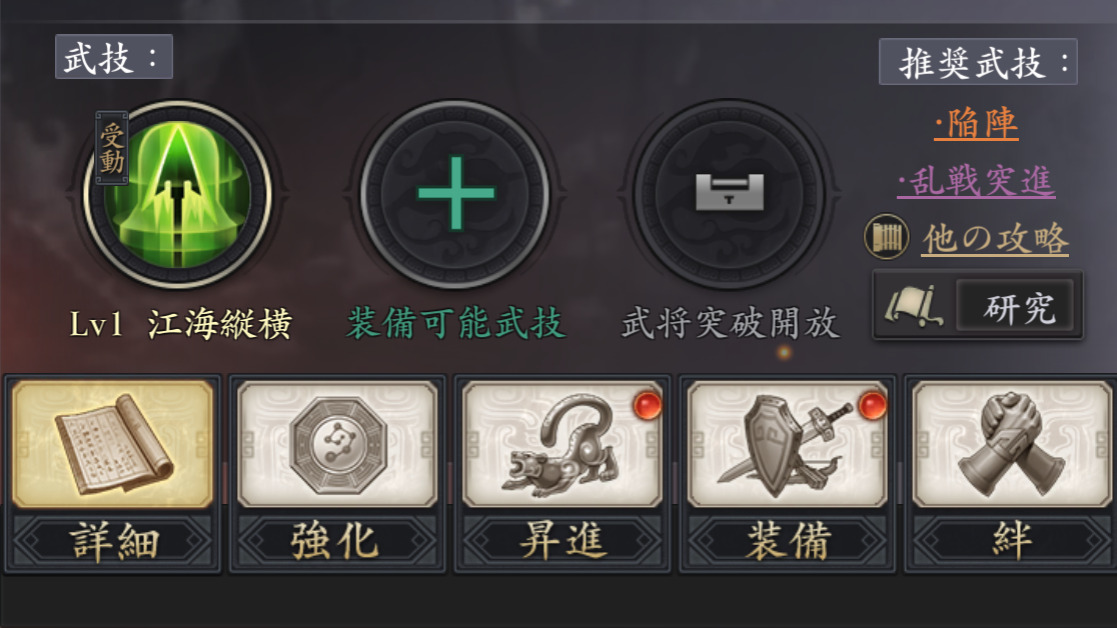Follow the 他の攻略 link
1117x628 pixels.
pos(995,239)
